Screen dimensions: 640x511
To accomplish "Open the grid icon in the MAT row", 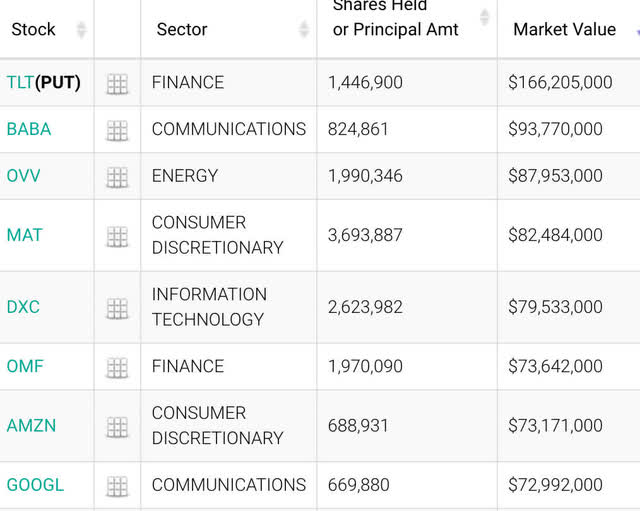I will click(x=117, y=236).
